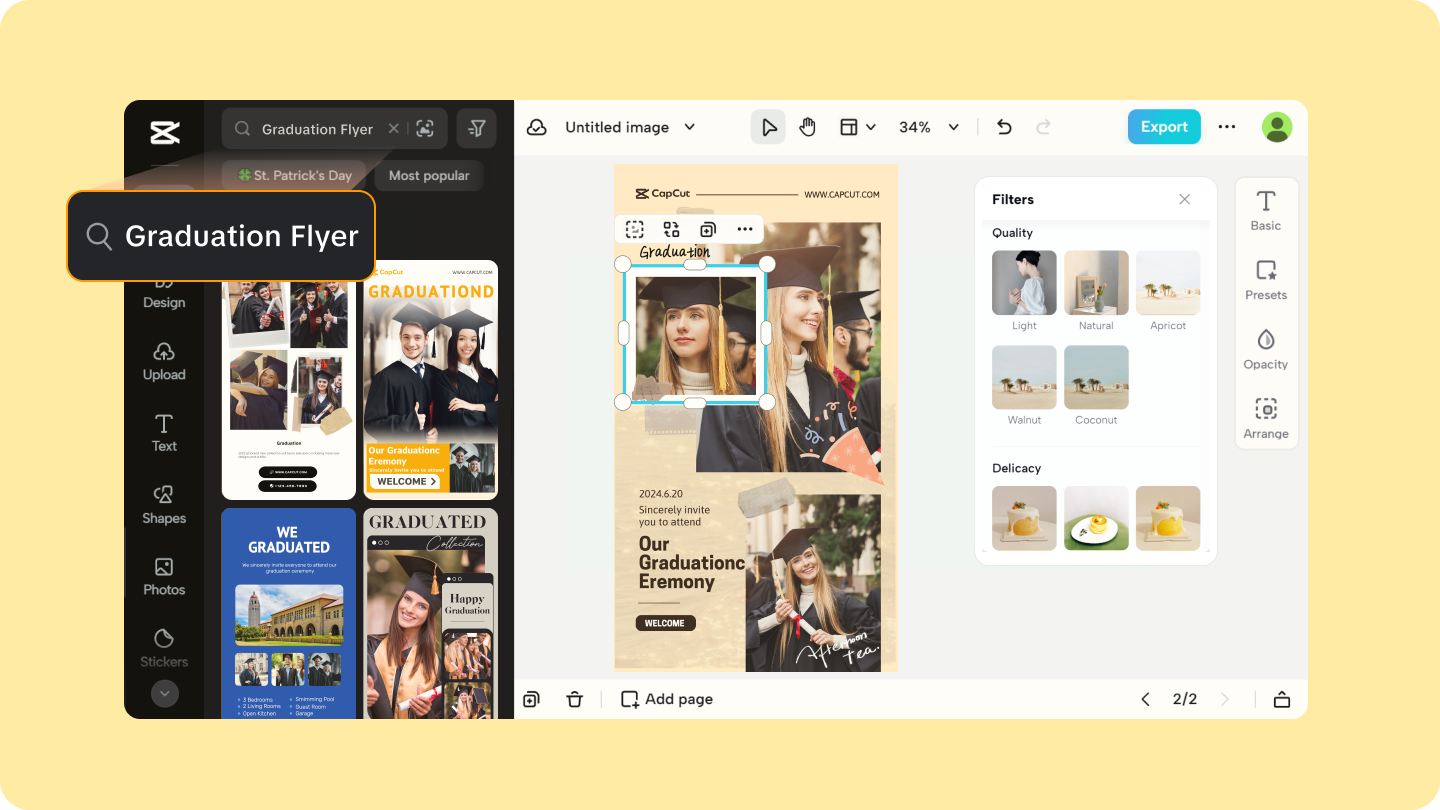This screenshot has width=1440, height=810.
Task: Go to the next page
Action: (x=1225, y=699)
